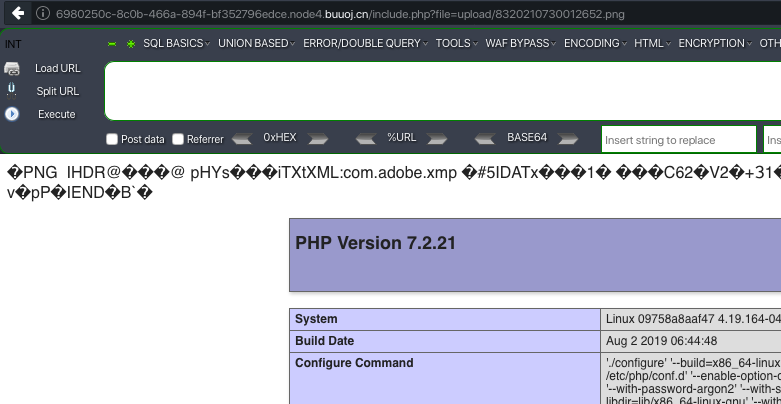Click the Split URL icon
Screen dimensions: 781x404
click(x=12, y=91)
